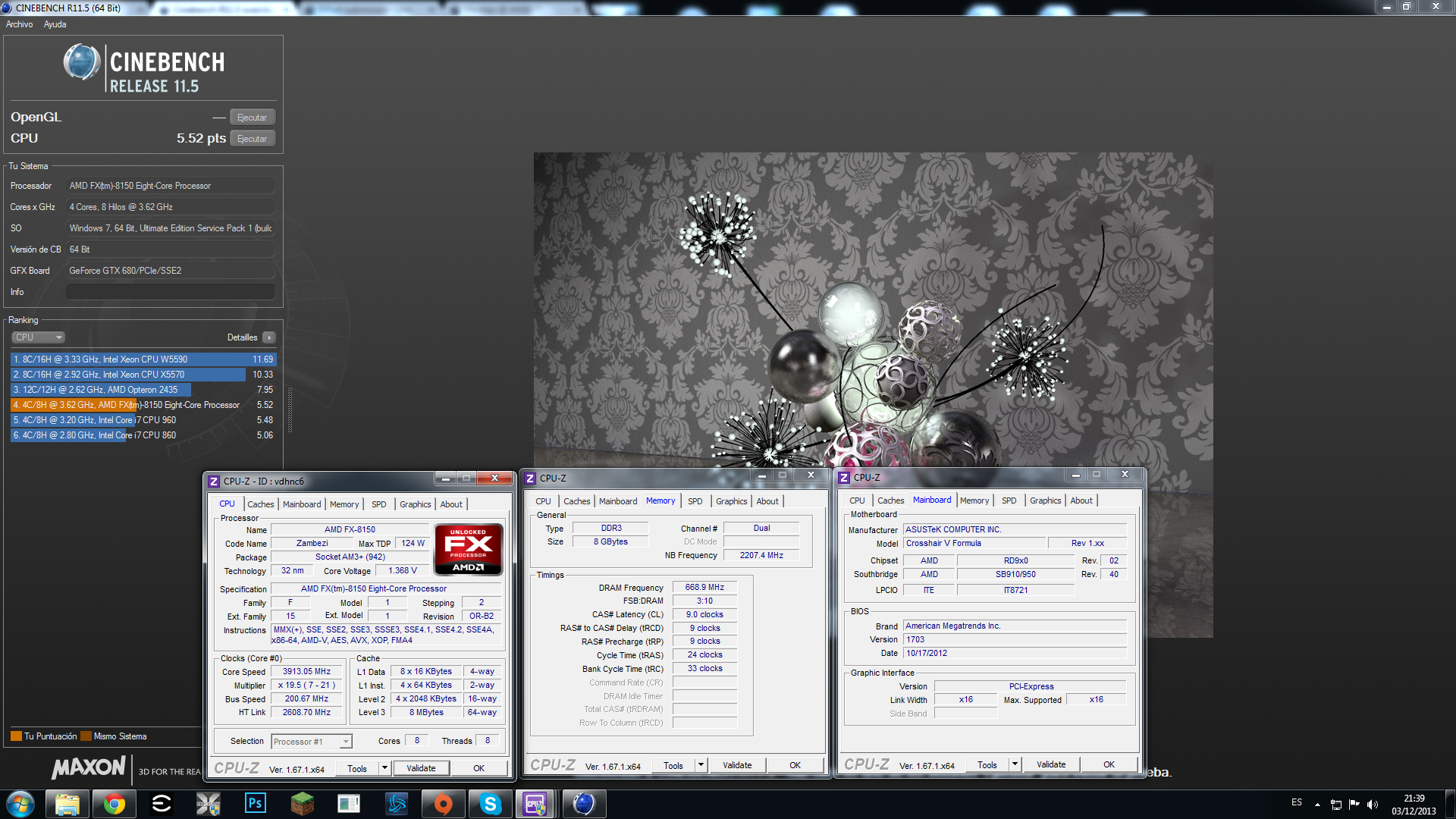Open the network status tray icon
Viewport: 1456px width, 819px height.
[x=1336, y=805]
